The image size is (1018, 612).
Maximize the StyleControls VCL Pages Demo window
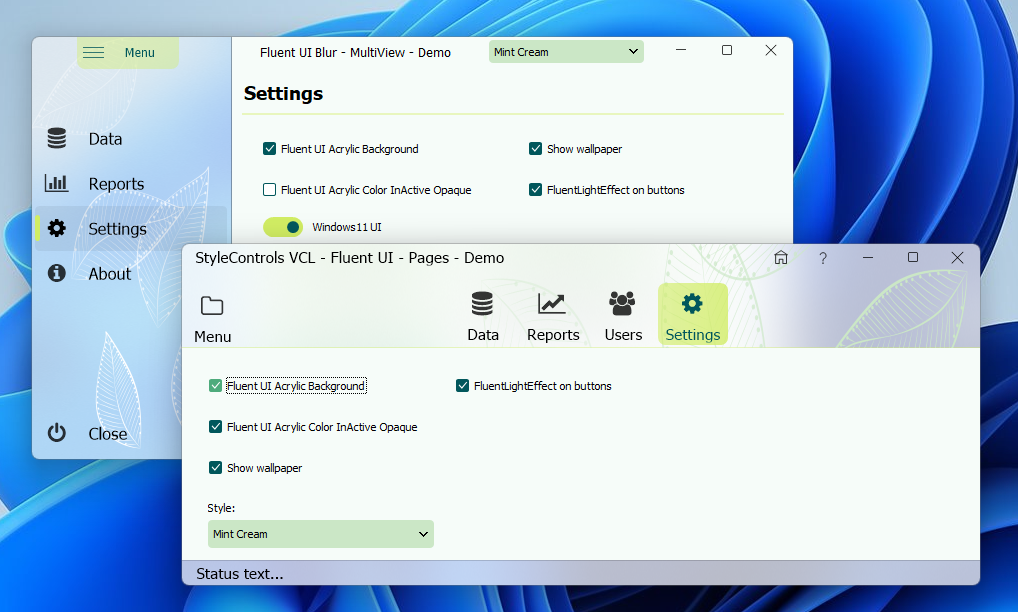(913, 257)
